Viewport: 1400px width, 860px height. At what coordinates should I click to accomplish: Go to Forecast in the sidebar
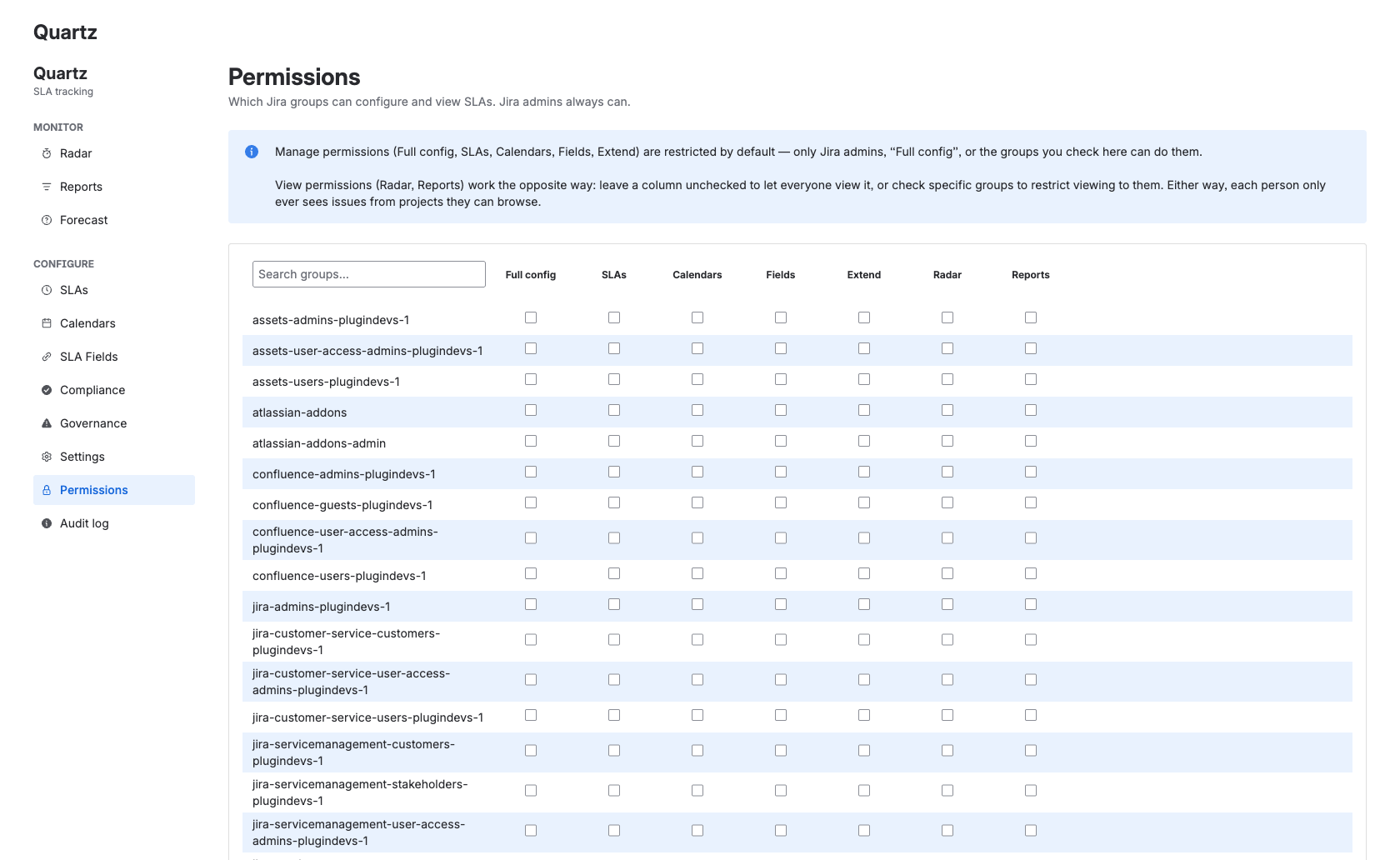(114, 220)
